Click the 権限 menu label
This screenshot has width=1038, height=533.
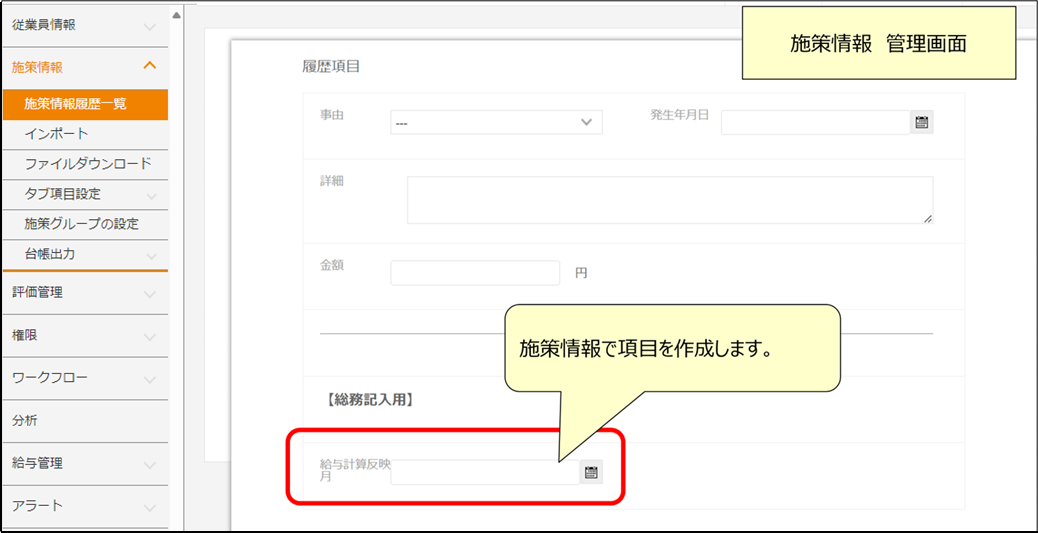click(x=24, y=335)
